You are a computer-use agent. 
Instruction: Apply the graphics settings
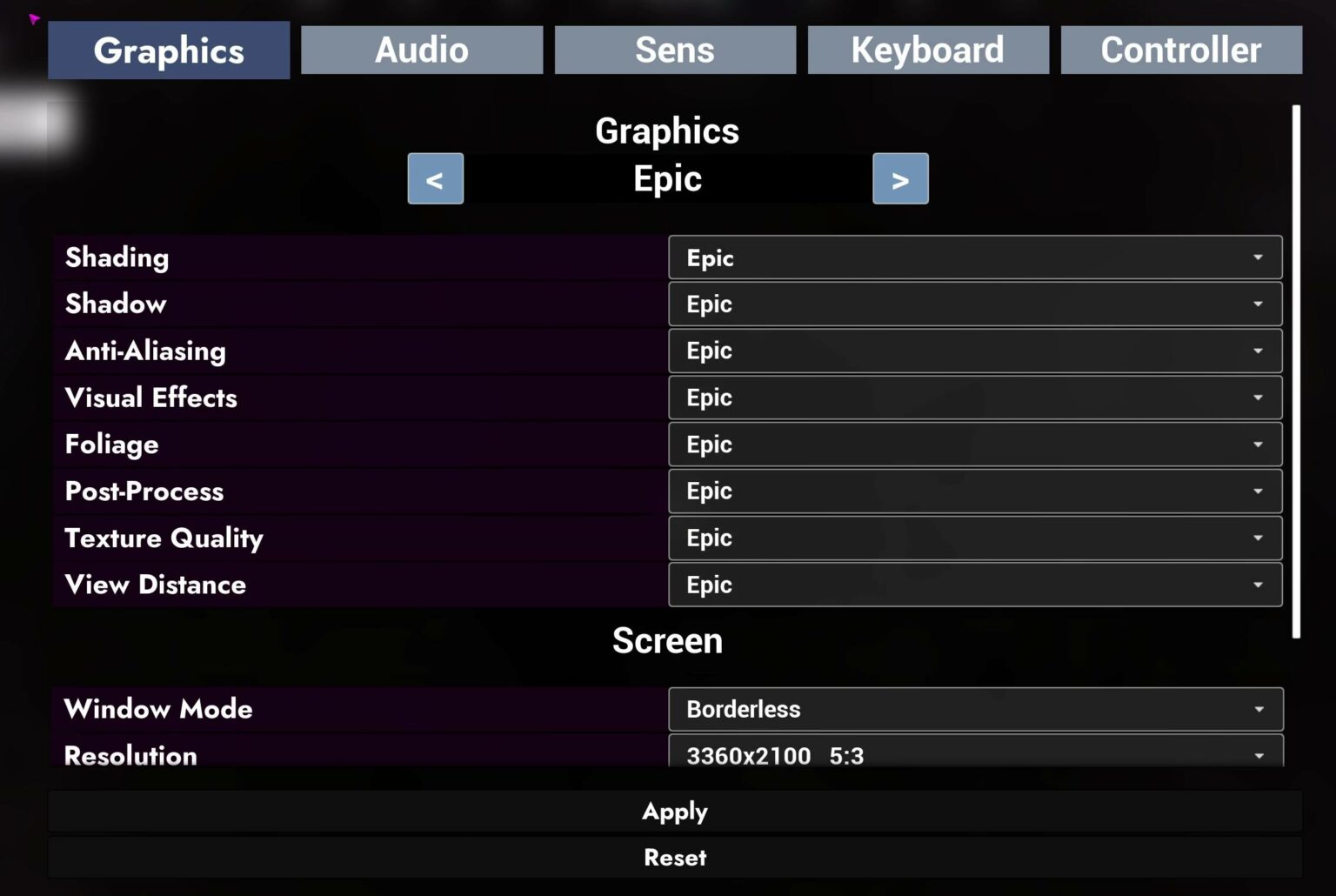pos(674,811)
